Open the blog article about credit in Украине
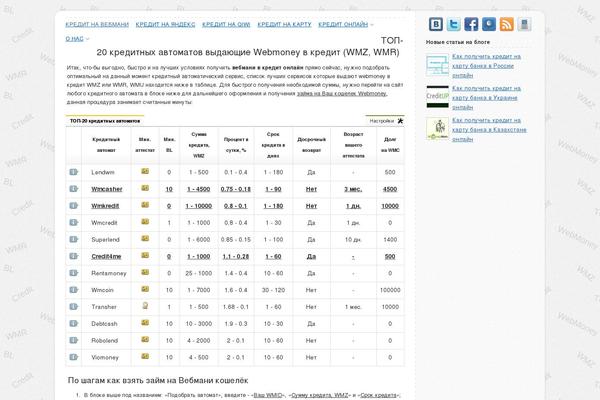Screen dimensions: 600x400 tap(486, 98)
